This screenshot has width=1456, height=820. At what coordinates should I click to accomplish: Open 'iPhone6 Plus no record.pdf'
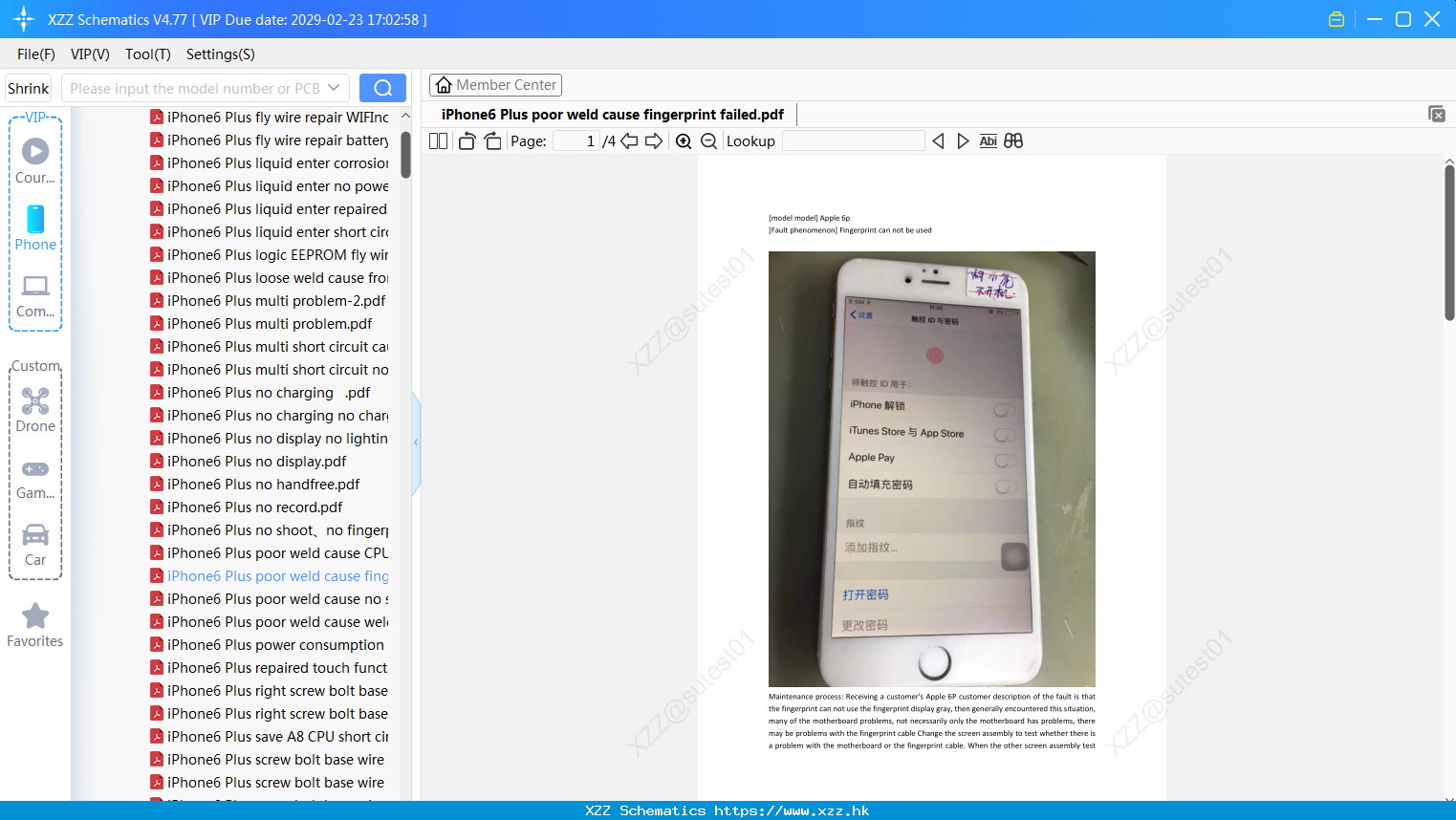[x=247, y=507]
